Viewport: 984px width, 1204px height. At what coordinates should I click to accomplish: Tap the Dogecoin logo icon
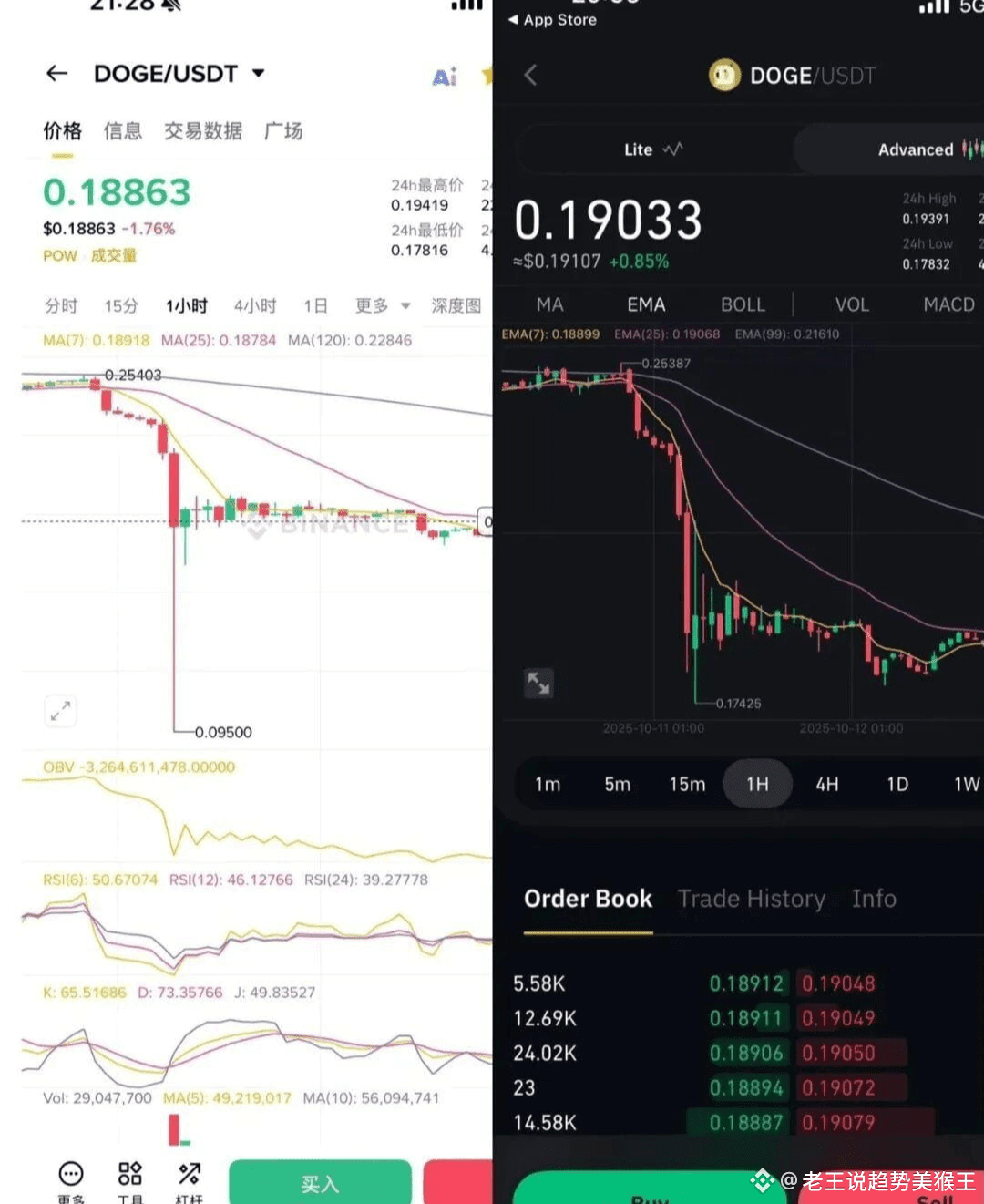coord(725,75)
